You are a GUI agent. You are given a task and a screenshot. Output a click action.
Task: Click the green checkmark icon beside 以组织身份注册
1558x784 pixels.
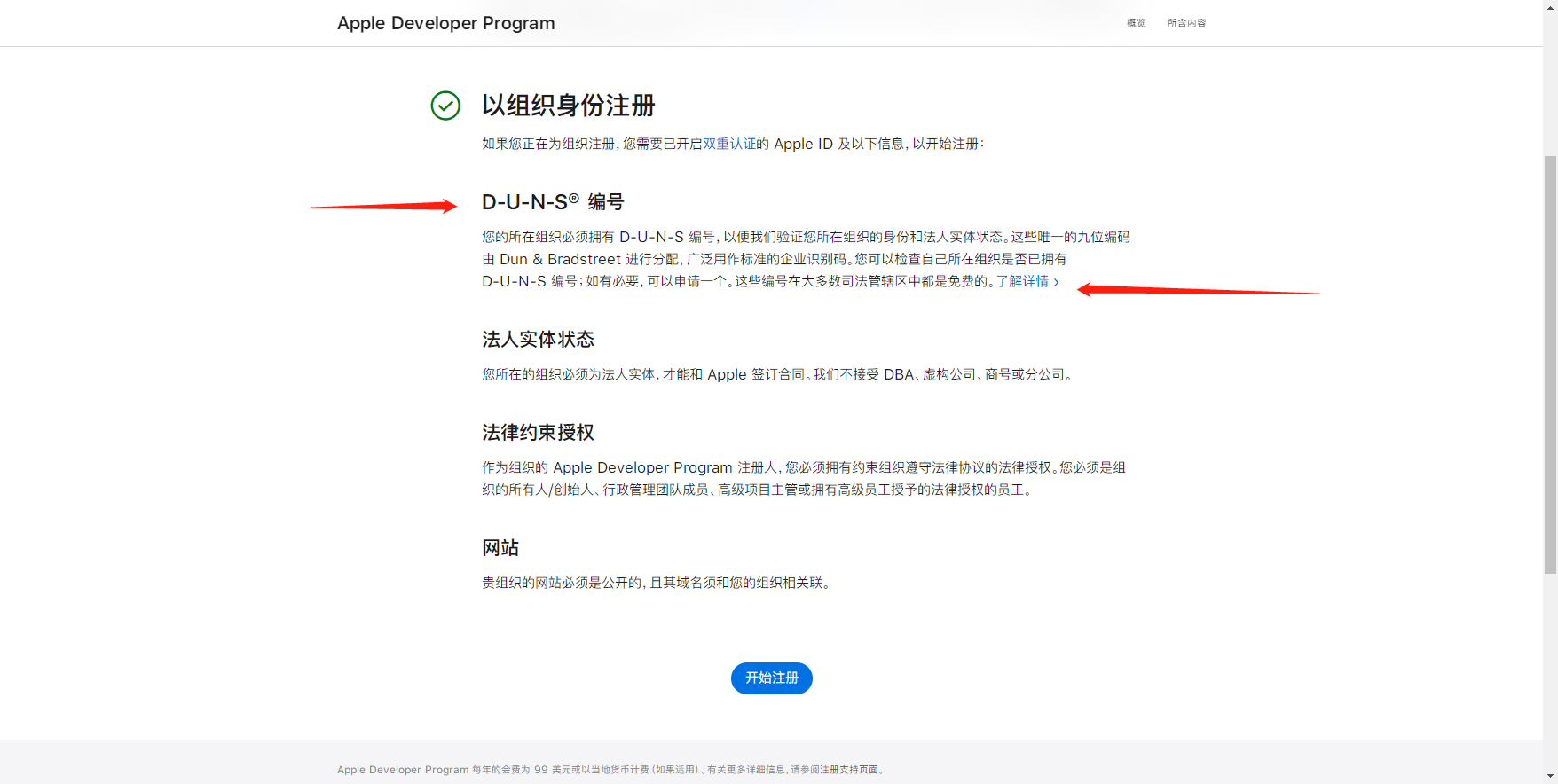point(445,106)
